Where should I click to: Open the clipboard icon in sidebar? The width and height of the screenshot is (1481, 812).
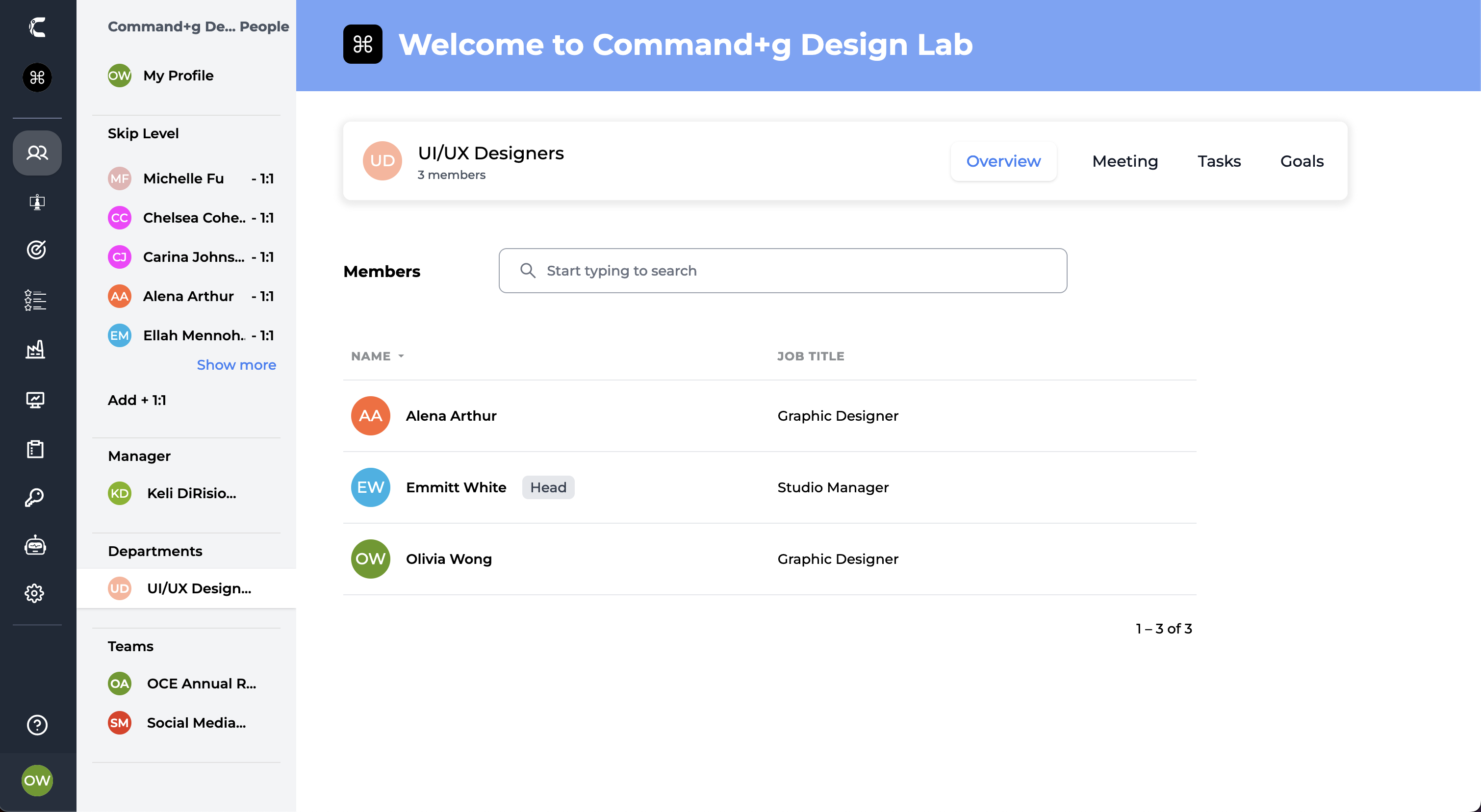pos(35,449)
